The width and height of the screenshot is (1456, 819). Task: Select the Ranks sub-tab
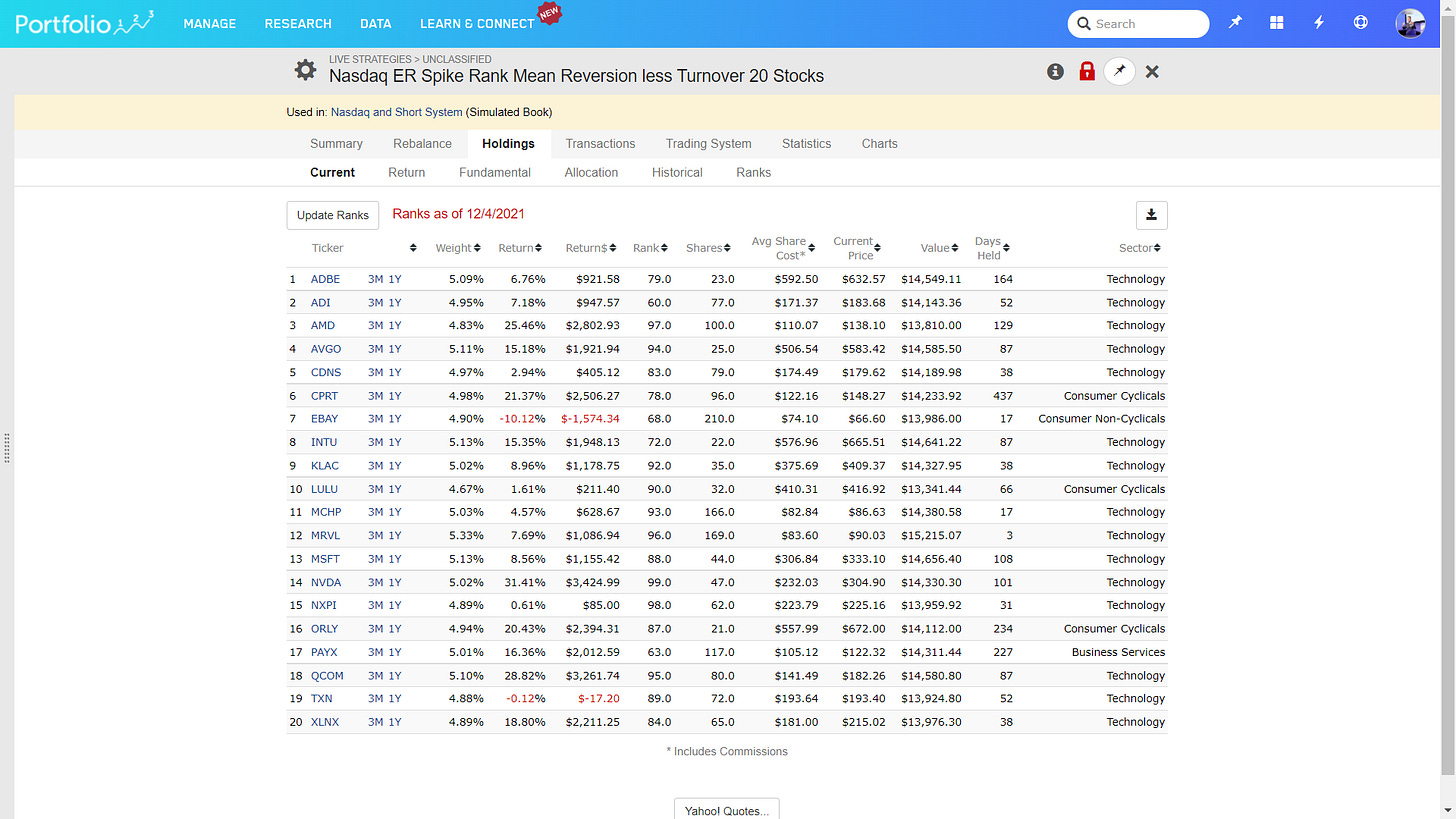click(753, 172)
